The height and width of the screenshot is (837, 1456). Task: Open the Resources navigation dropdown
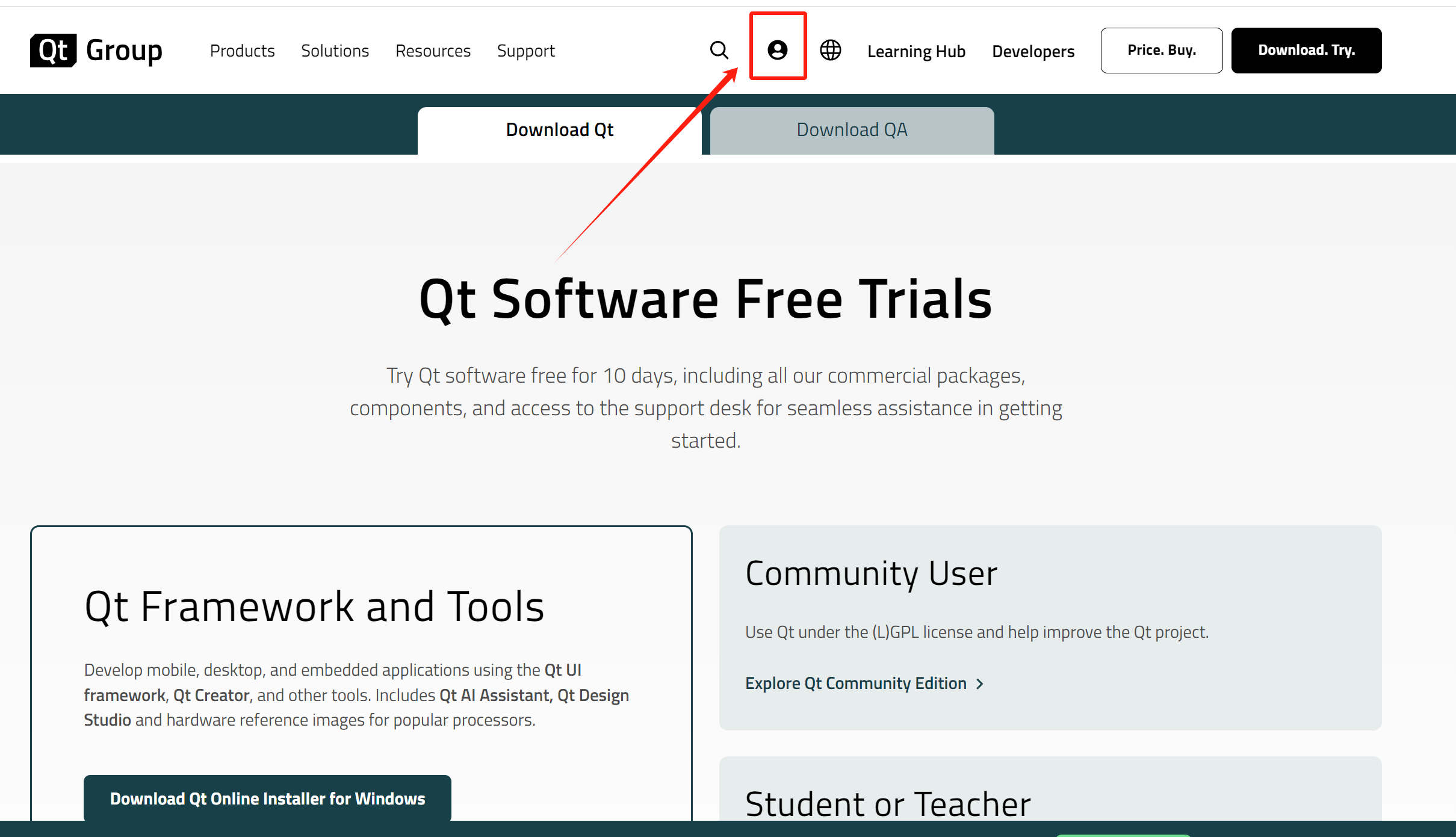coord(433,51)
